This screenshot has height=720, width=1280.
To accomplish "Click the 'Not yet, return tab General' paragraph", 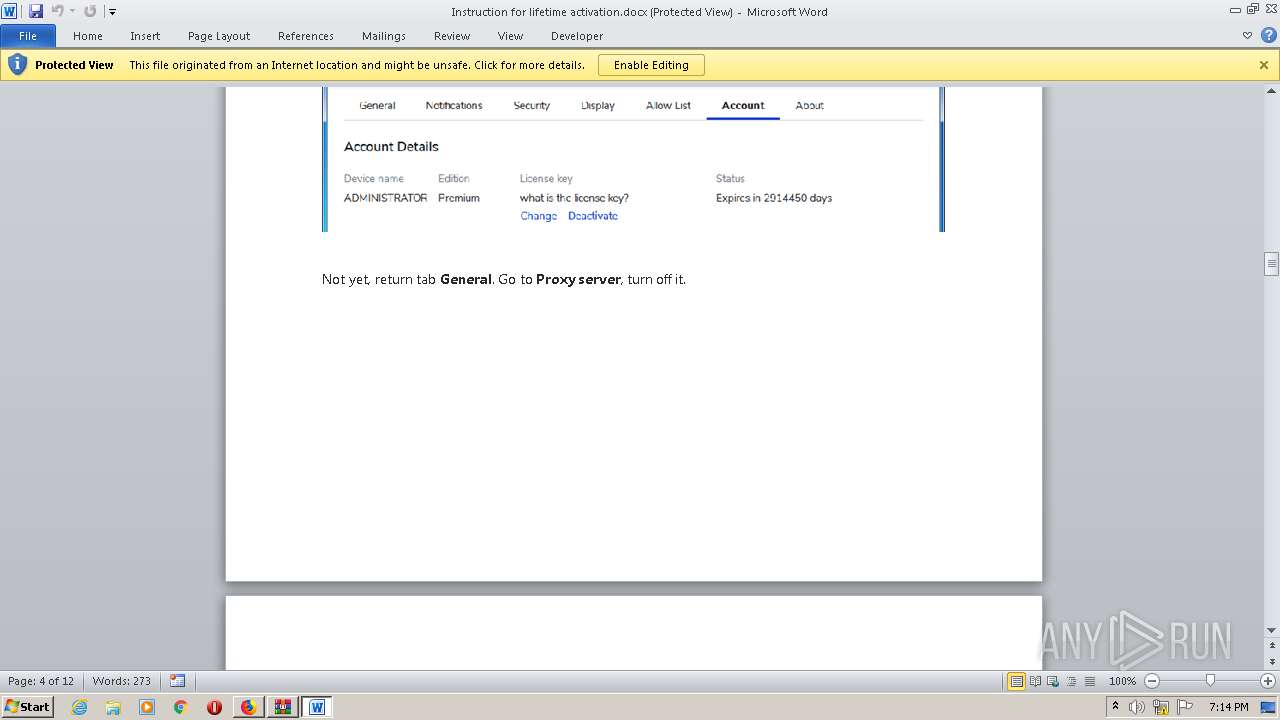I will 504,279.
